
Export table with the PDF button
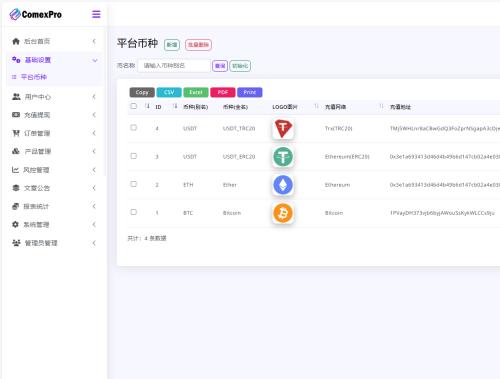click(223, 92)
